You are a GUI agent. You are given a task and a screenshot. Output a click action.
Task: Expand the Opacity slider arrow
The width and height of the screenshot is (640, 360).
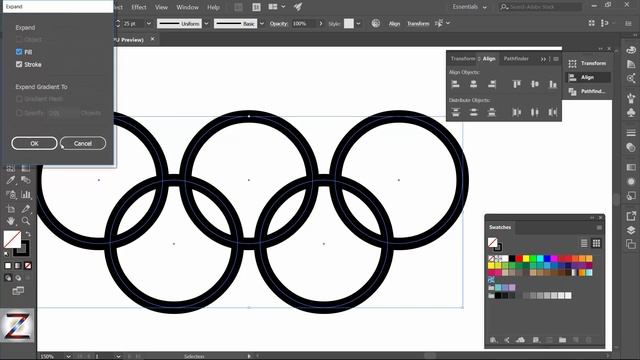pyautogui.click(x=321, y=24)
